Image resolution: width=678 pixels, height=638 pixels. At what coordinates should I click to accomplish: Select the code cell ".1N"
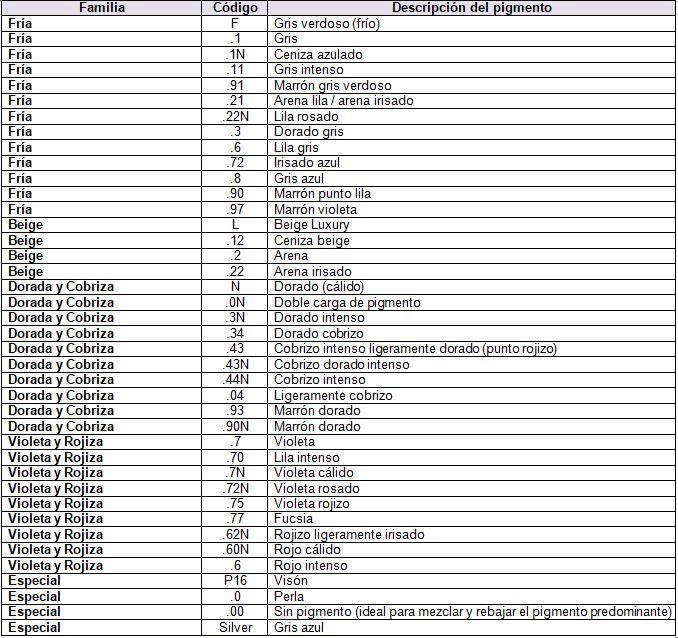(x=235, y=54)
